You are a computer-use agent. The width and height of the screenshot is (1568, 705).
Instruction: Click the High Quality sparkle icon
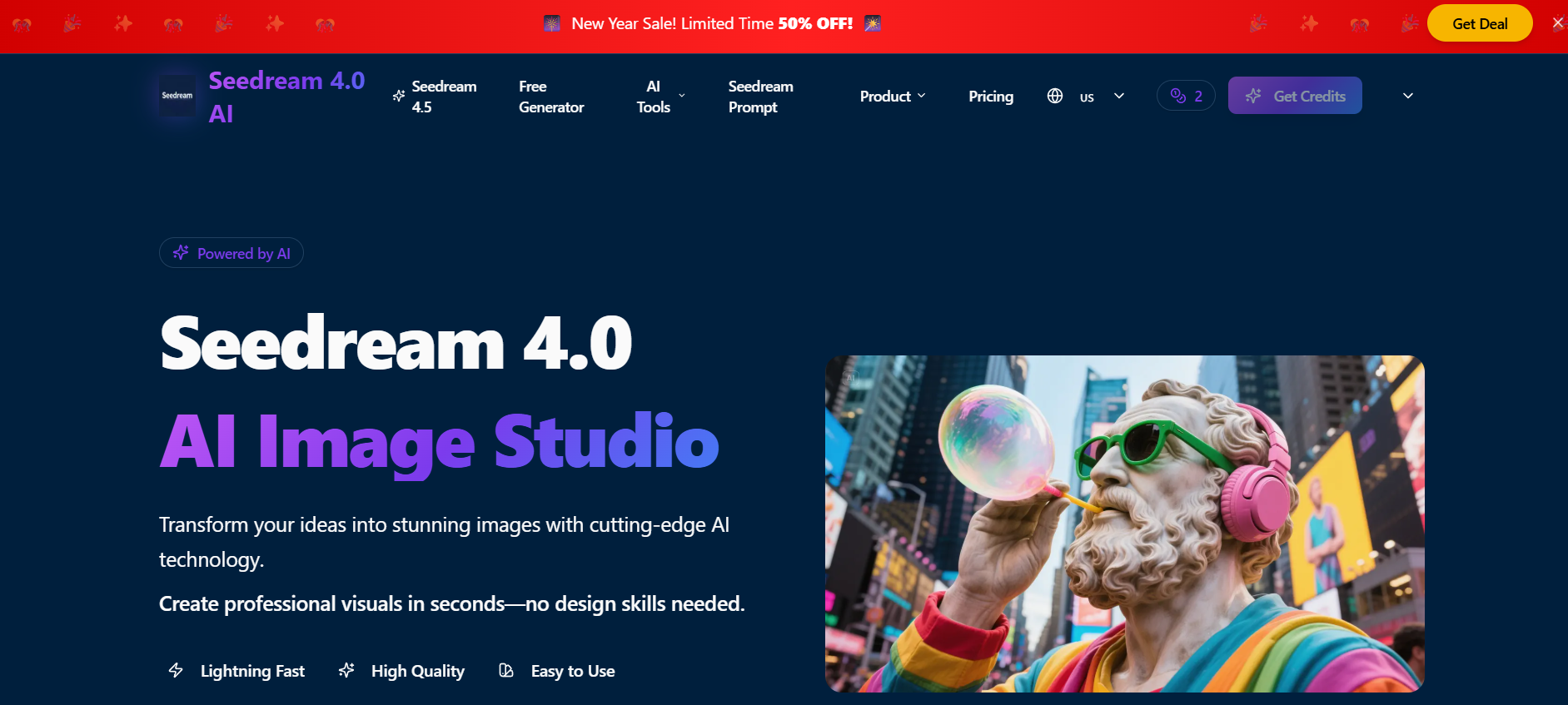(346, 670)
